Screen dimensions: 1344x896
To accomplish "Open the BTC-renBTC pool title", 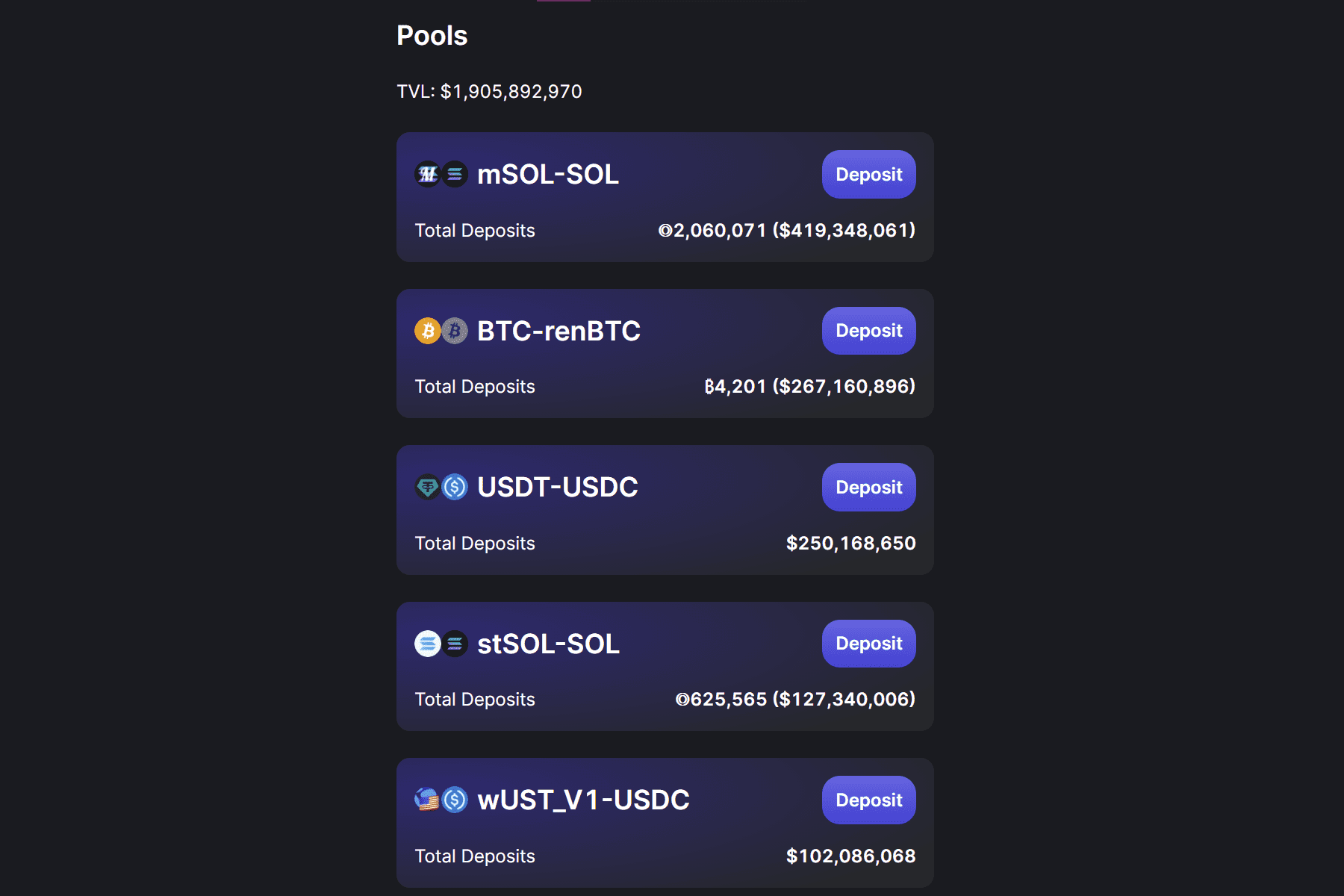I will pyautogui.click(x=559, y=331).
